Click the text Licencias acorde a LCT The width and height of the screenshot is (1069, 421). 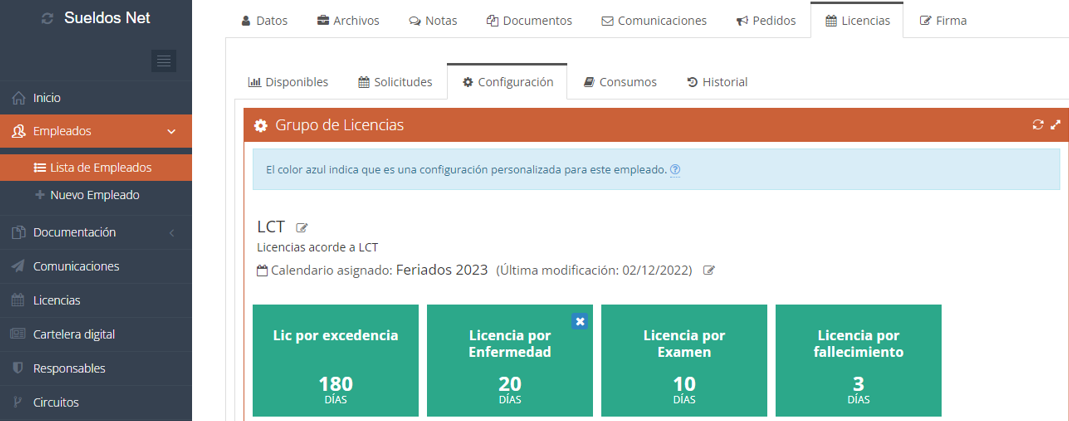tap(318, 247)
